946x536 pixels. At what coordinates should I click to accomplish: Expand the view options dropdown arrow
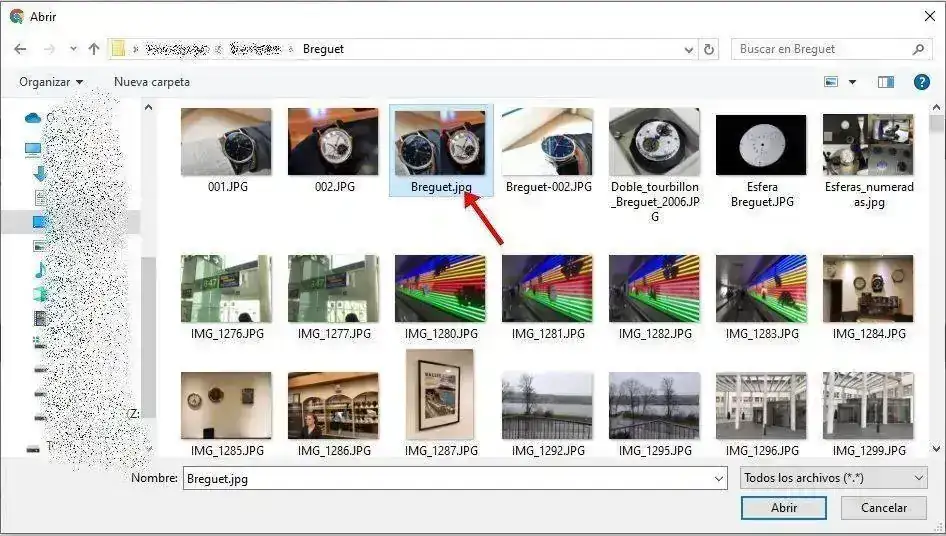853,82
